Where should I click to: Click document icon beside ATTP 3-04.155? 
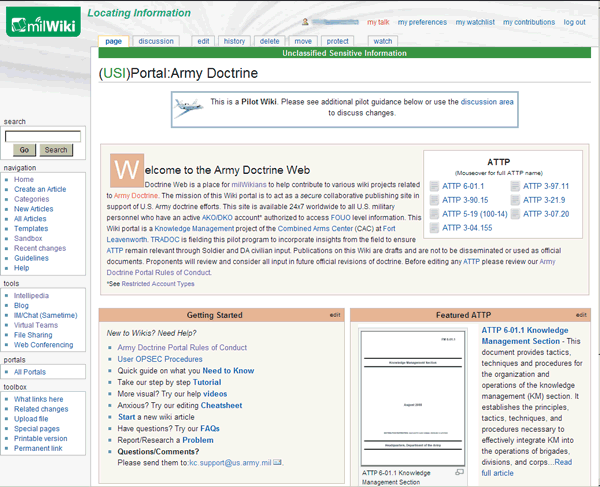tap(433, 228)
